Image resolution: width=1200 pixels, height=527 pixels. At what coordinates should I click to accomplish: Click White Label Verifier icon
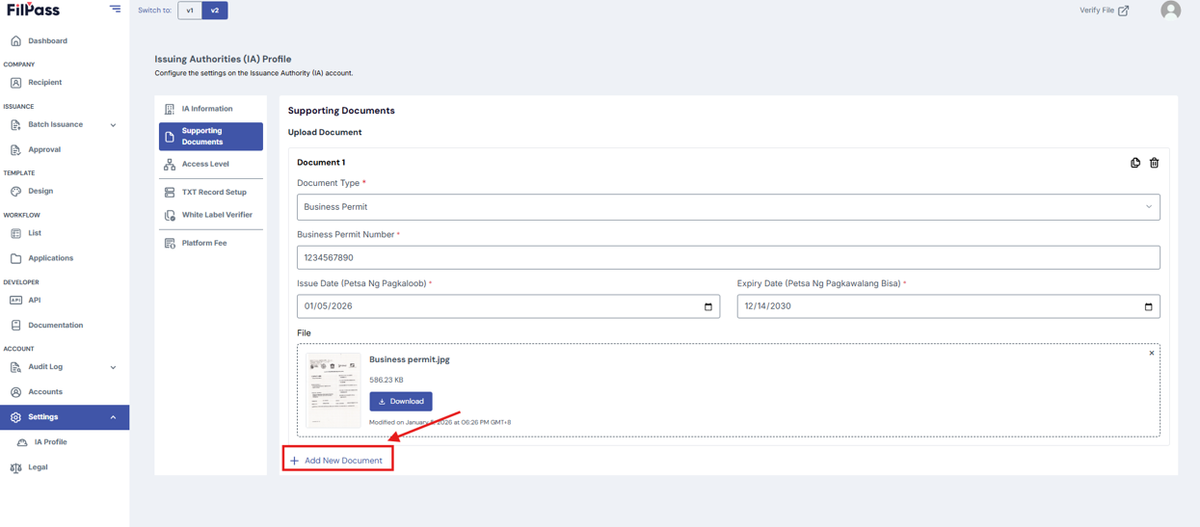click(170, 216)
